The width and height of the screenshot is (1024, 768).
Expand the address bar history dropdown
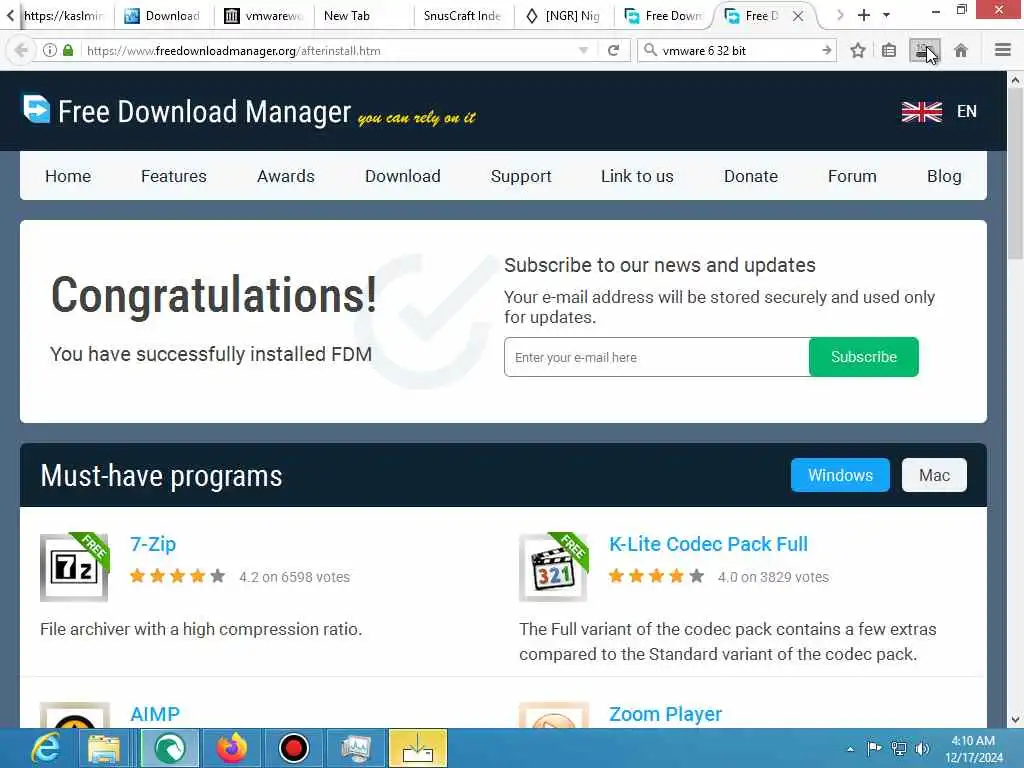(583, 50)
